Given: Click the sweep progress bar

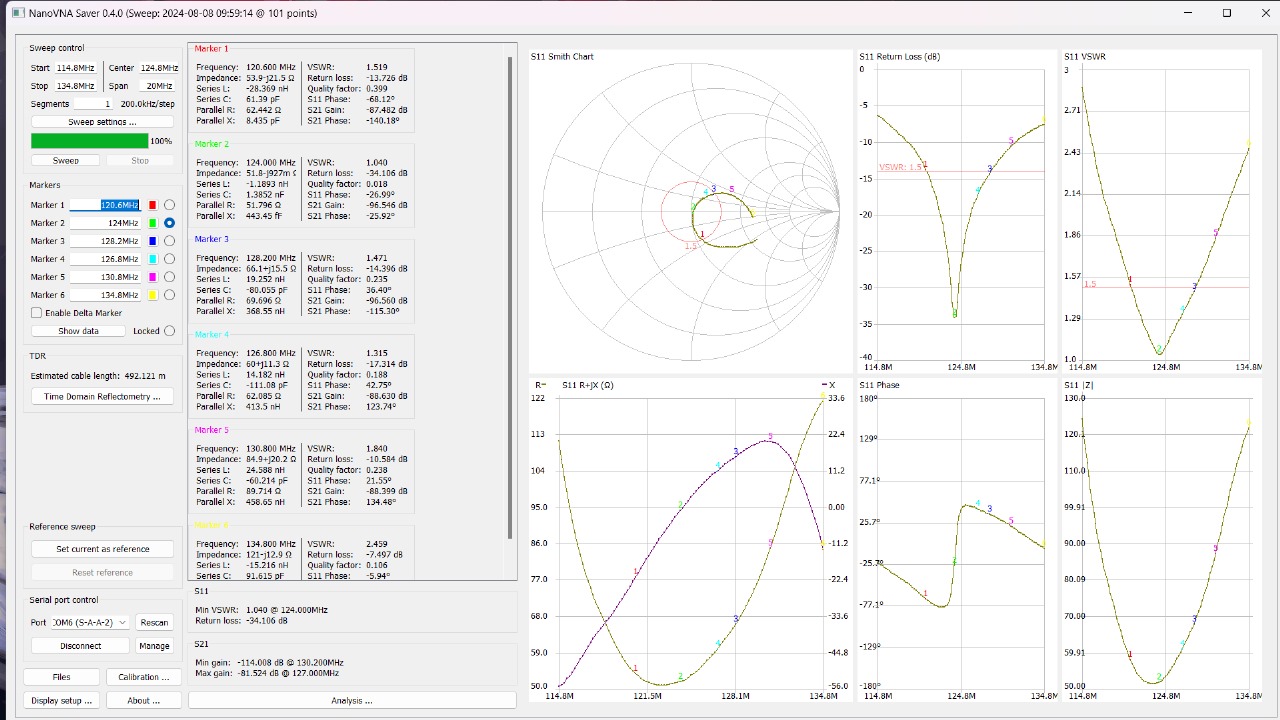Looking at the screenshot, I should point(90,141).
